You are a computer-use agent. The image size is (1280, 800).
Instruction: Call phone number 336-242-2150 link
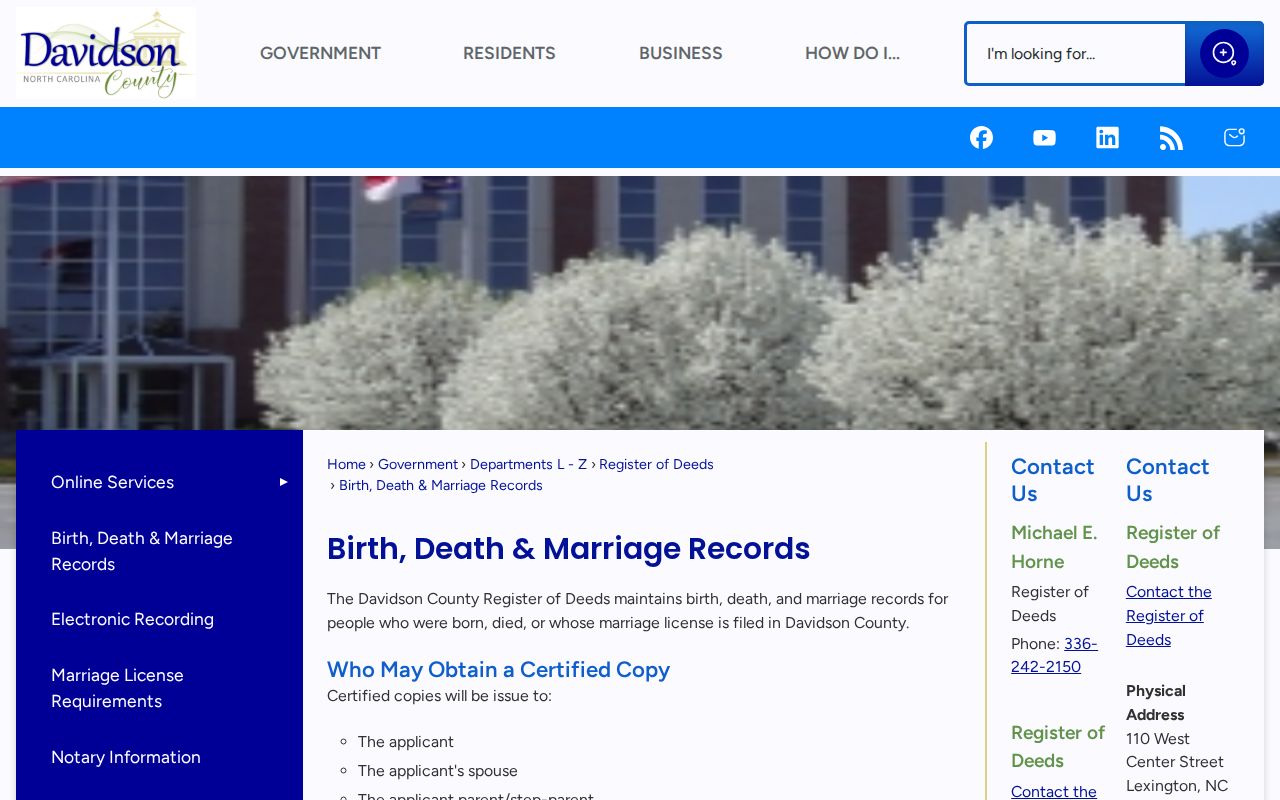1054,655
